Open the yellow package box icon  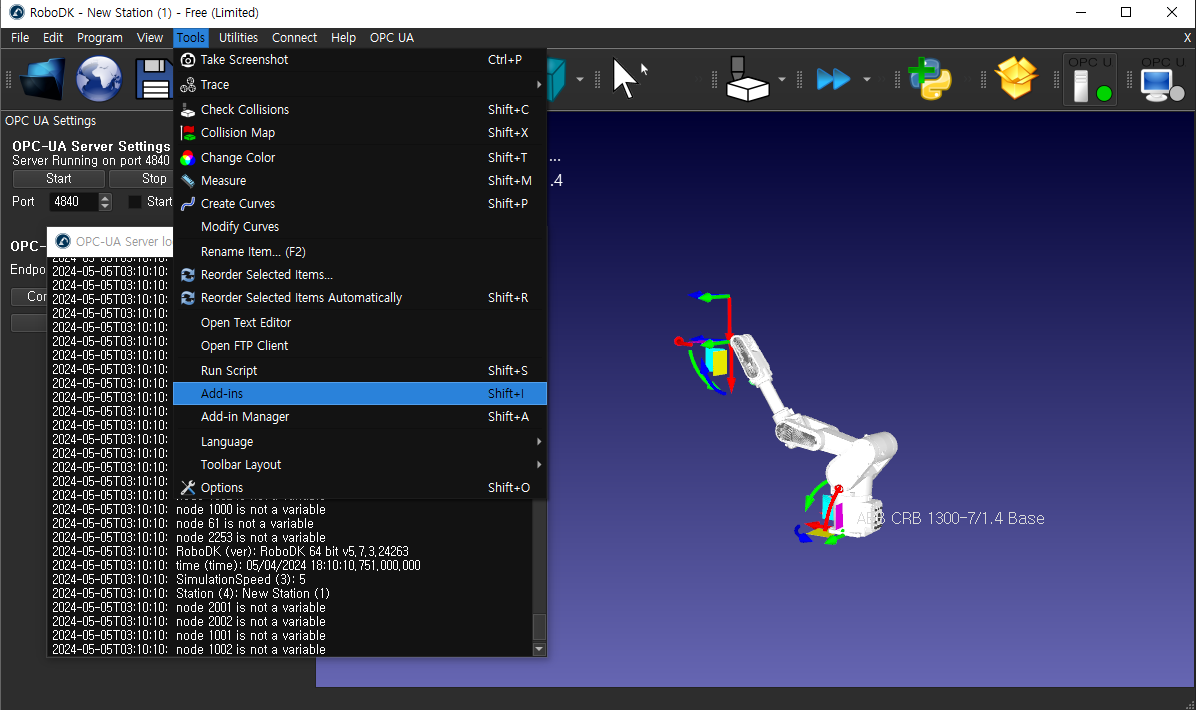[1017, 79]
